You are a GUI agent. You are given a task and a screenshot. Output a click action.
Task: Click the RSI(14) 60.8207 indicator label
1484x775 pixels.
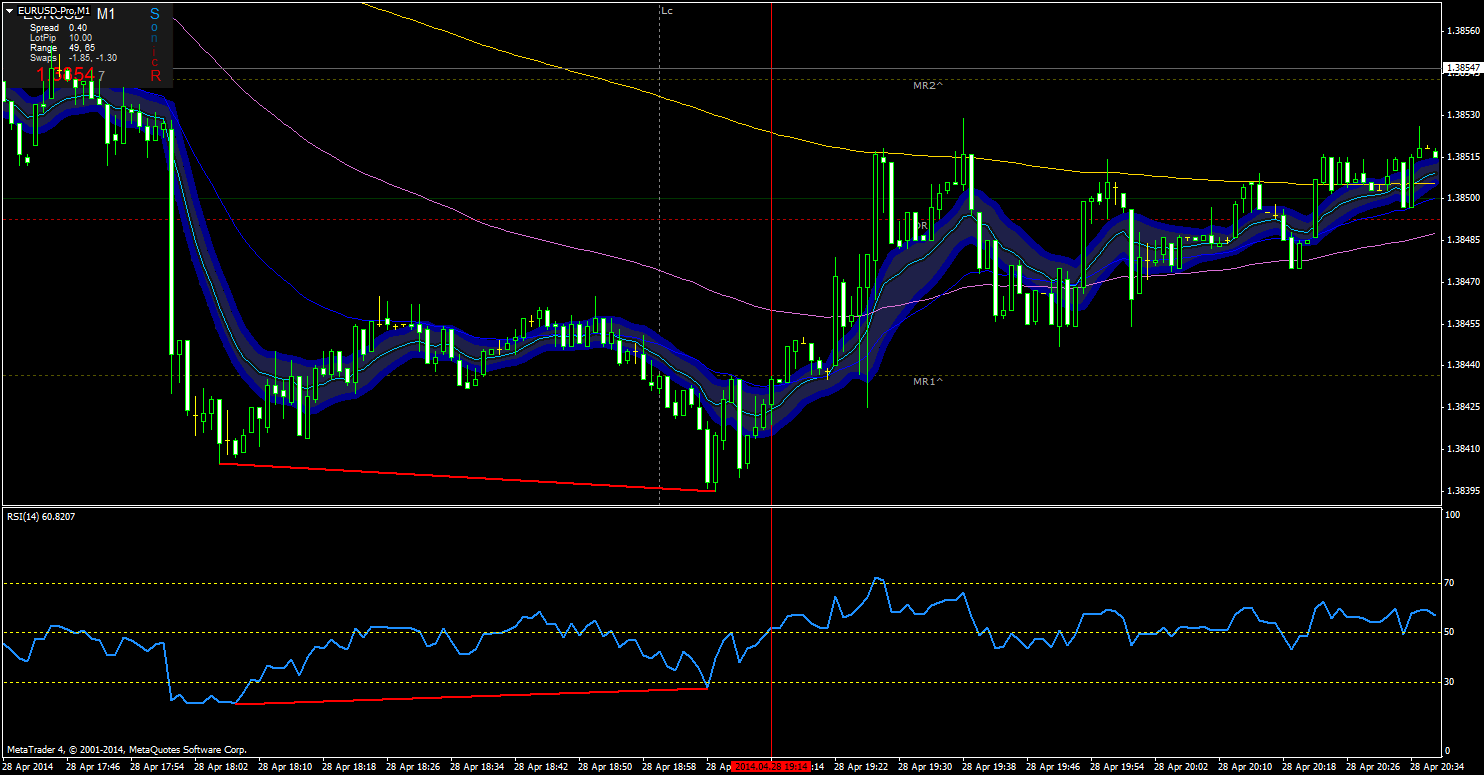pos(41,516)
